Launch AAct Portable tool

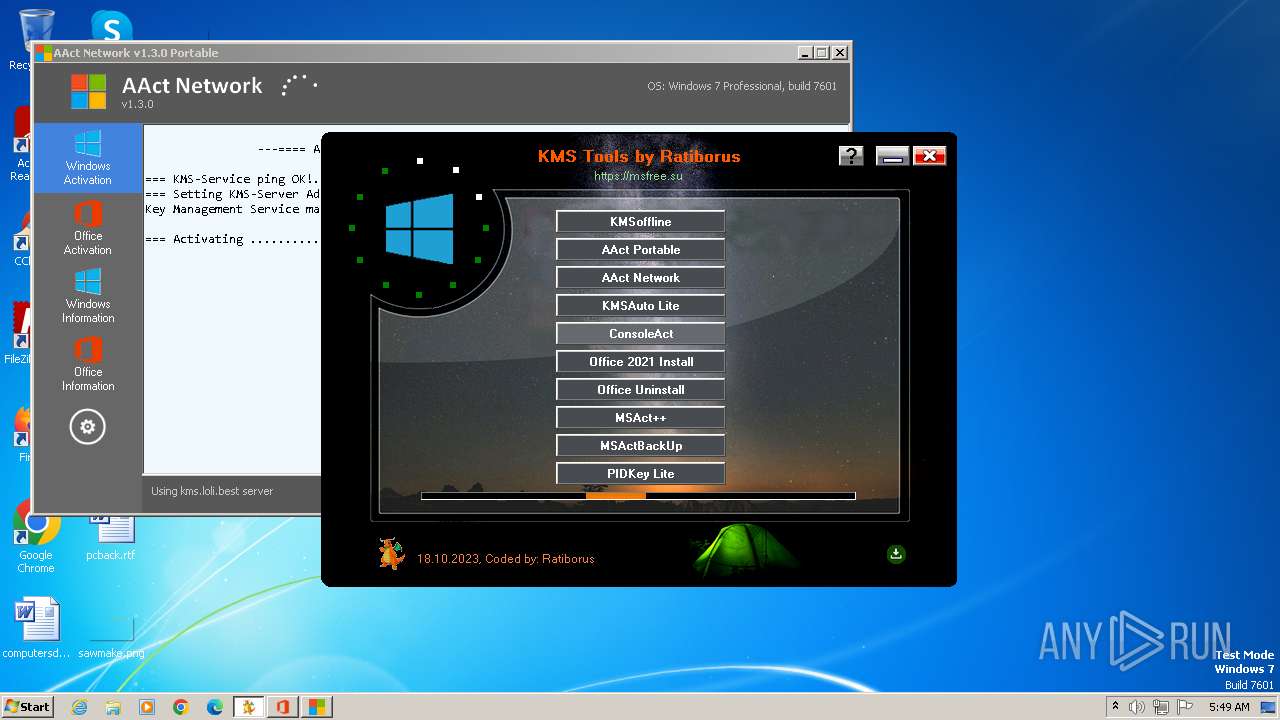point(640,250)
